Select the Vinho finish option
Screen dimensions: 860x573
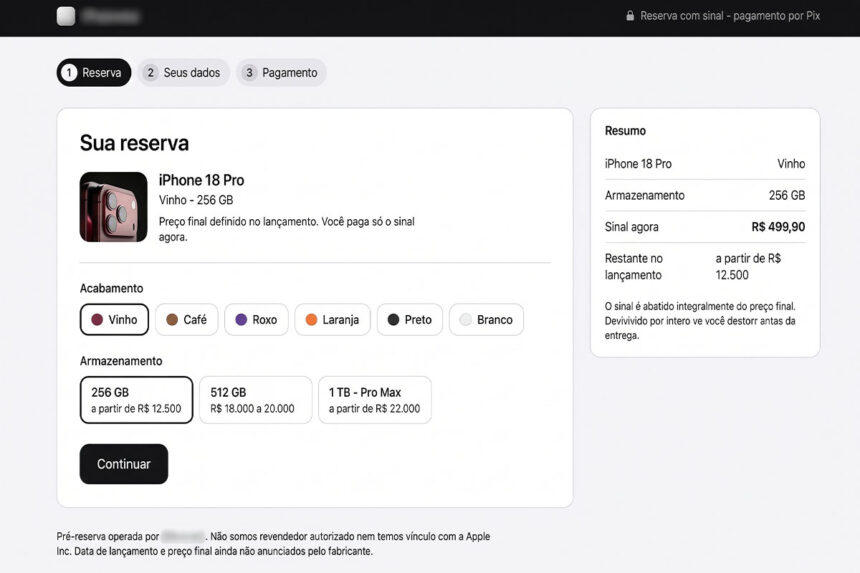[114, 320]
